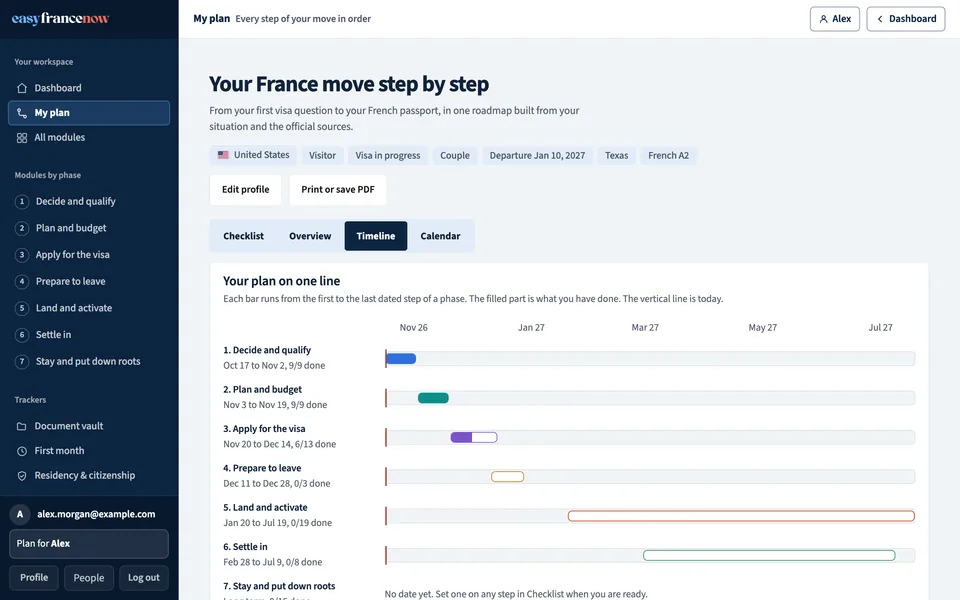This screenshot has height=600, width=960.
Task: Click the All modules grid icon
Action: coord(22,138)
